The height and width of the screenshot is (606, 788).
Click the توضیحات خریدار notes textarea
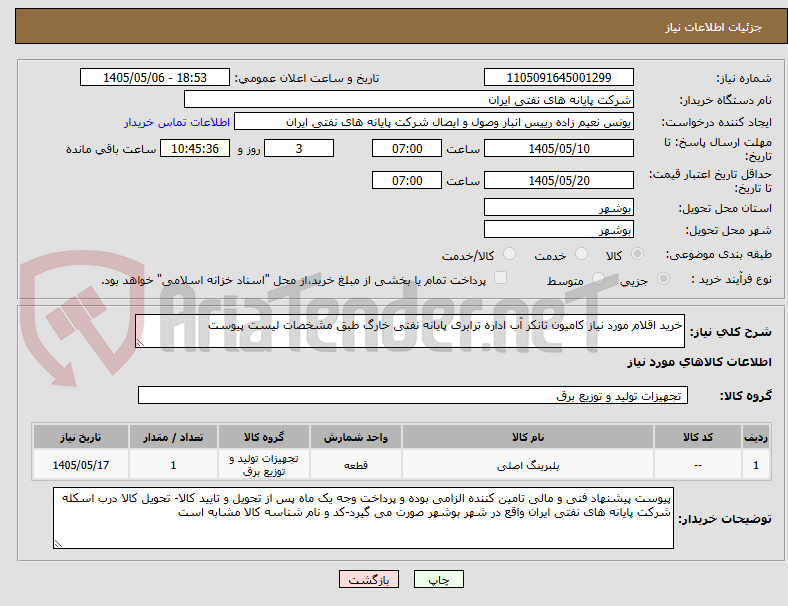click(x=363, y=518)
